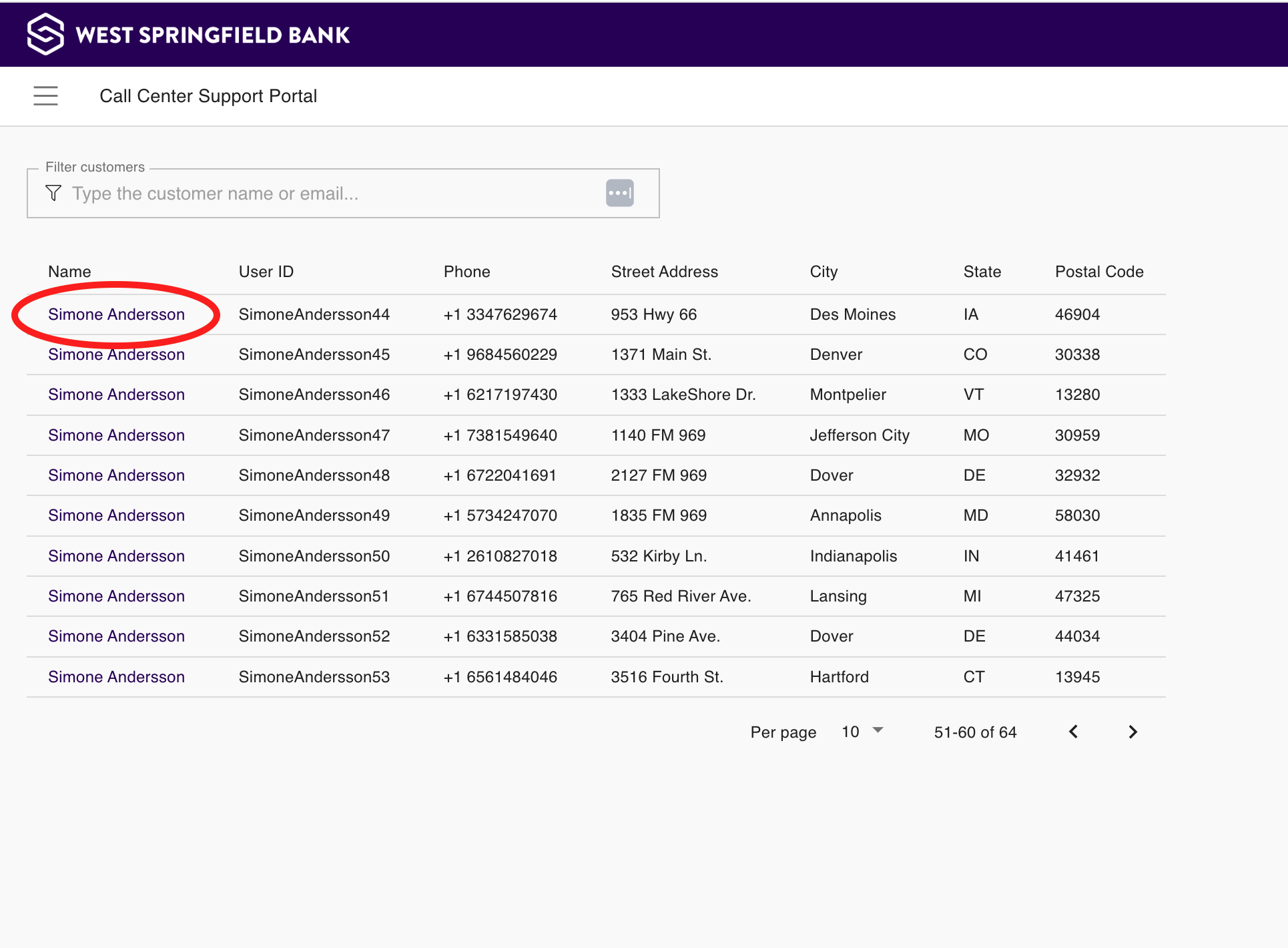Click the 51-60 of 64 pagination label
The width and height of the screenshot is (1288, 948).
click(x=974, y=732)
